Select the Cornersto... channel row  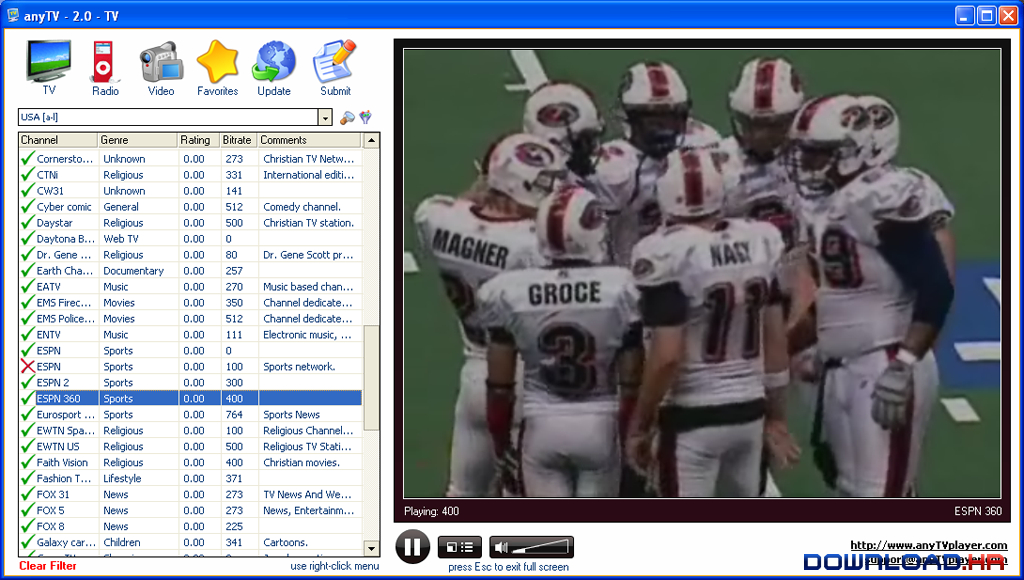click(x=191, y=159)
